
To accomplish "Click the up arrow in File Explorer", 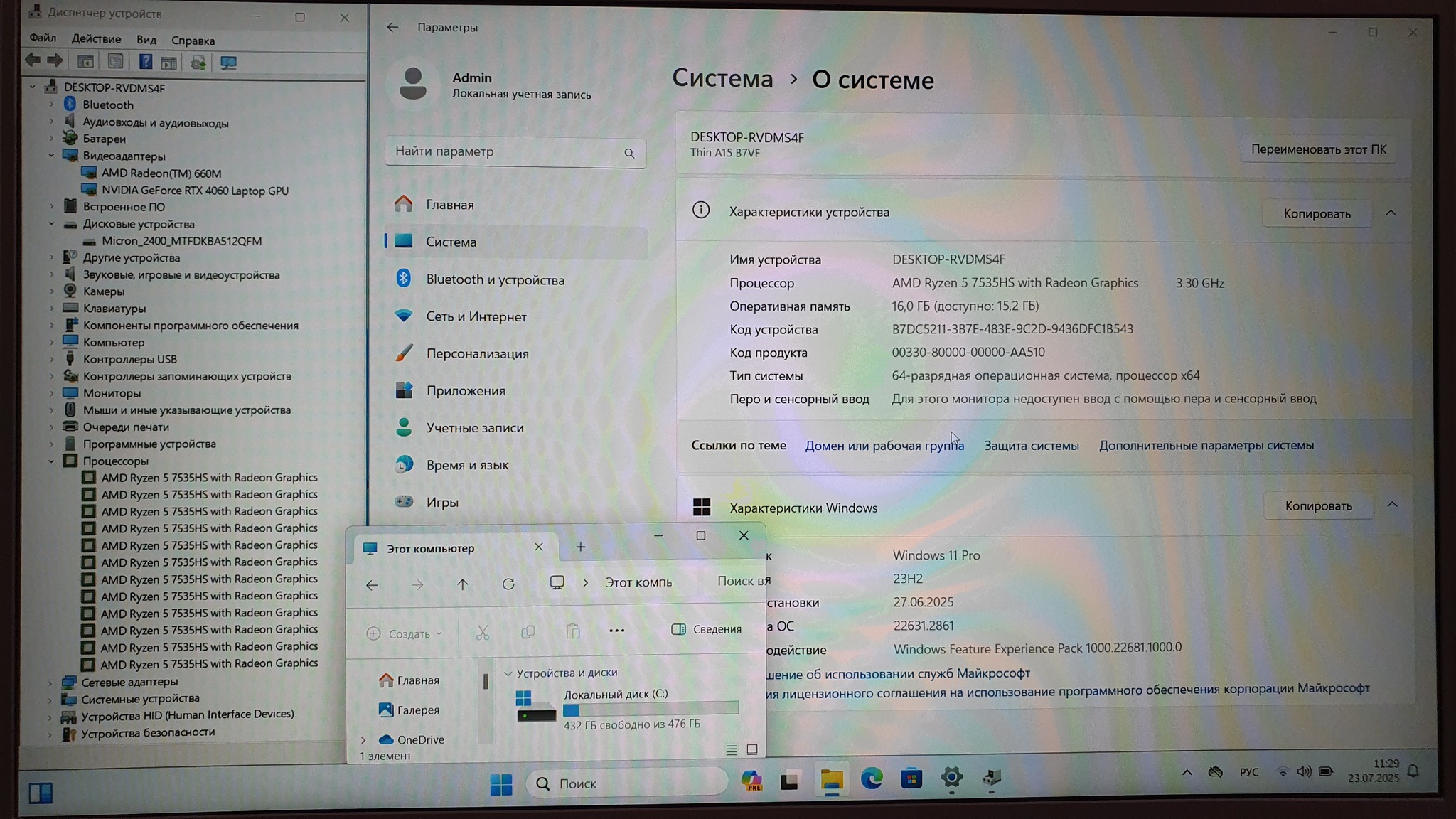I will click(x=463, y=584).
